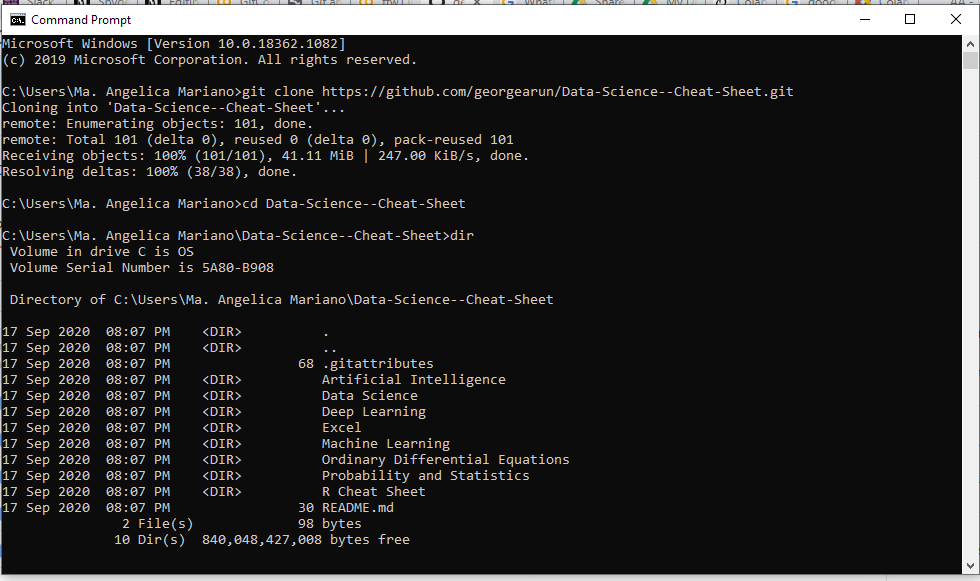Minimize the Command Prompt window
The image size is (980, 581).
point(864,19)
